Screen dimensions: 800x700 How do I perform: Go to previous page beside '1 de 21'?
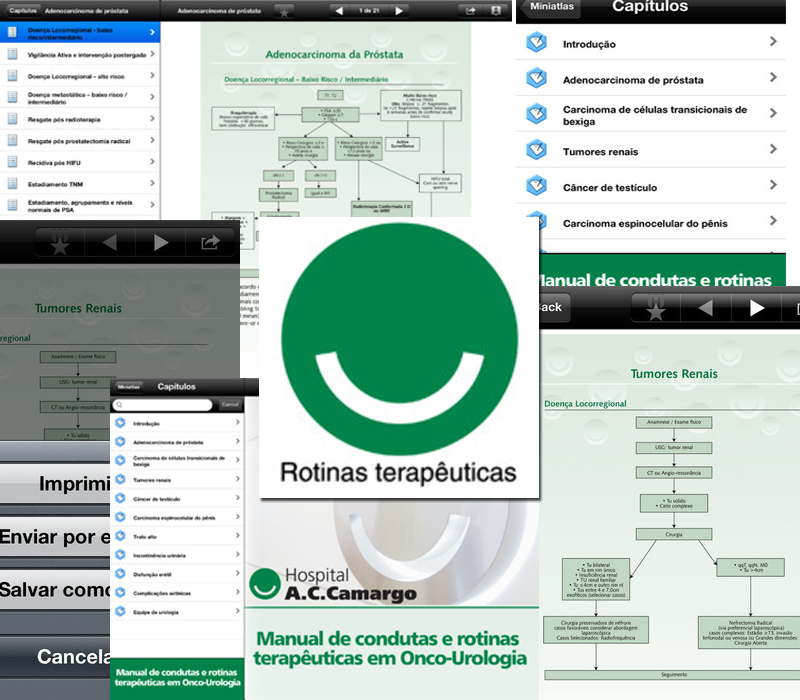339,11
